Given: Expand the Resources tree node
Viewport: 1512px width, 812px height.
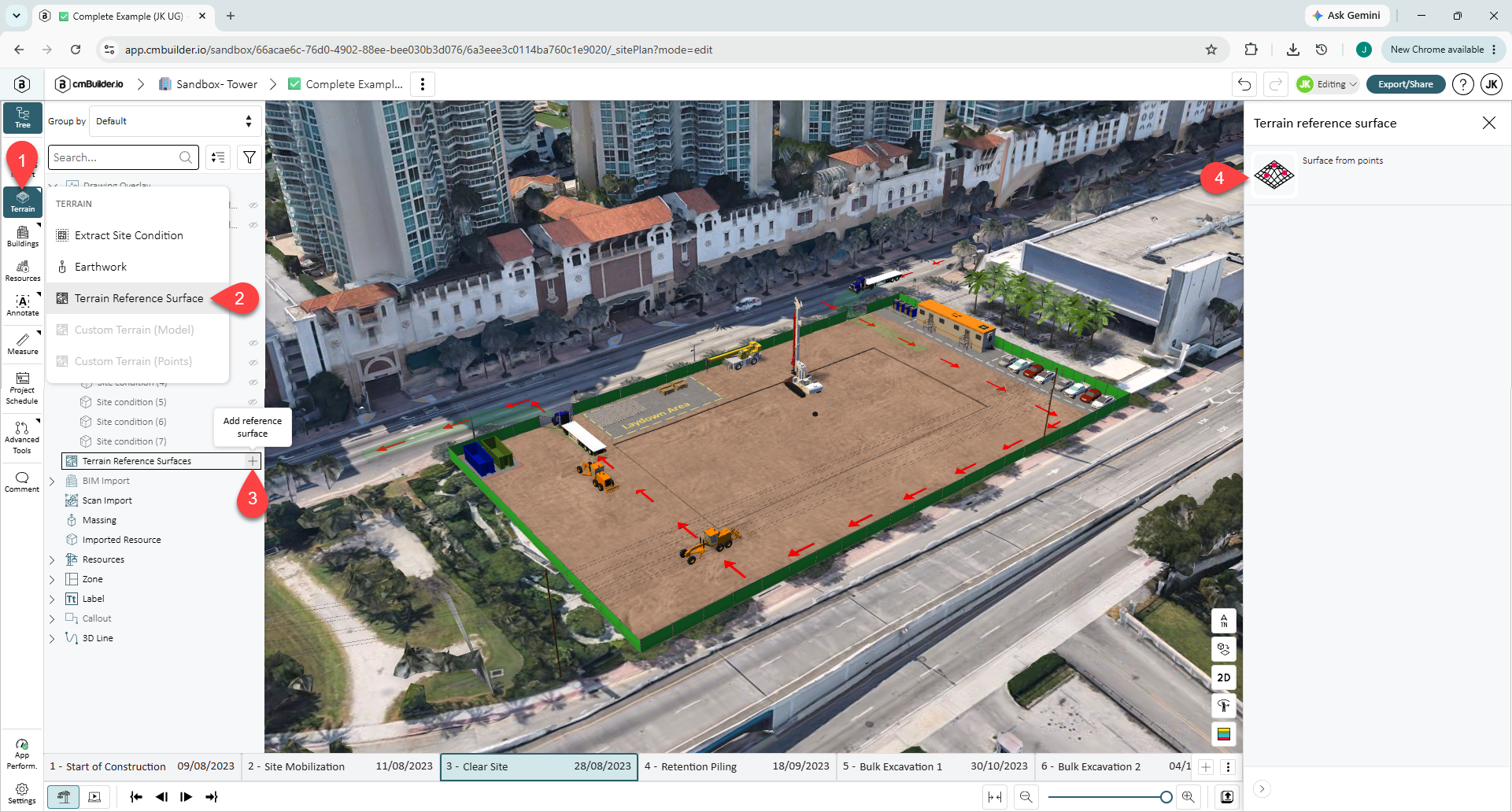Looking at the screenshot, I should (52, 559).
